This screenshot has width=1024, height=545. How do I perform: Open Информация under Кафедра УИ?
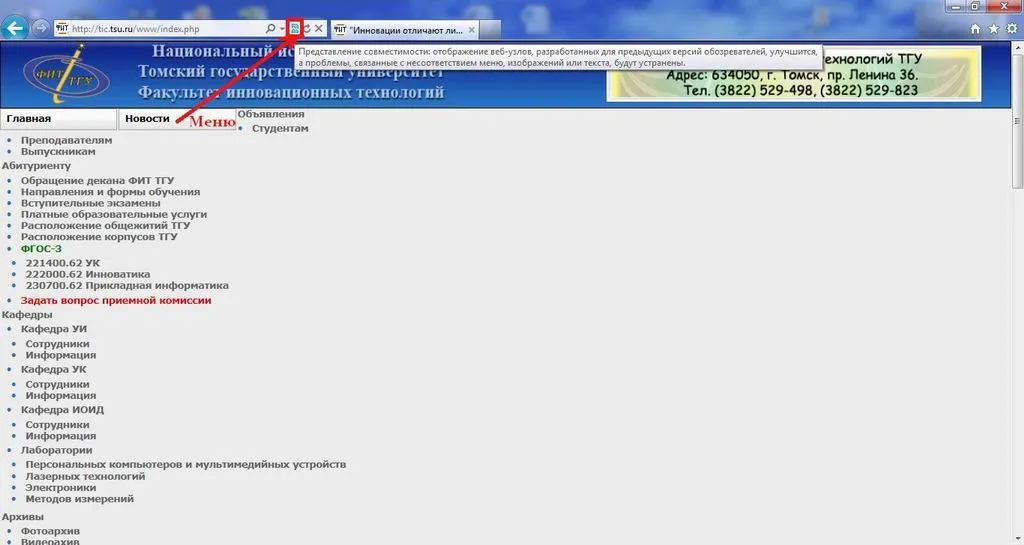click(x=61, y=355)
